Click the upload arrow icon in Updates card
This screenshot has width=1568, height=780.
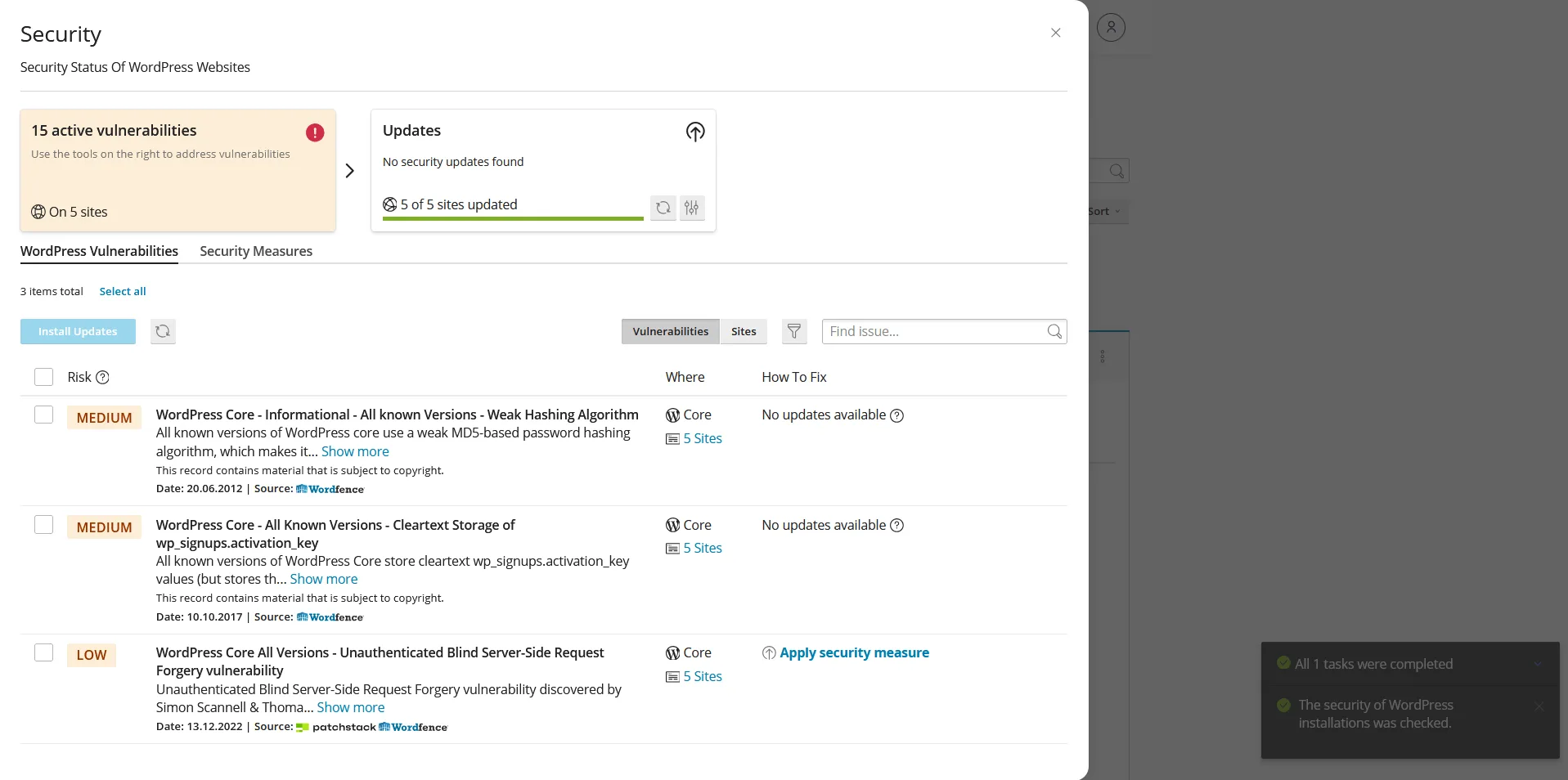coord(694,132)
